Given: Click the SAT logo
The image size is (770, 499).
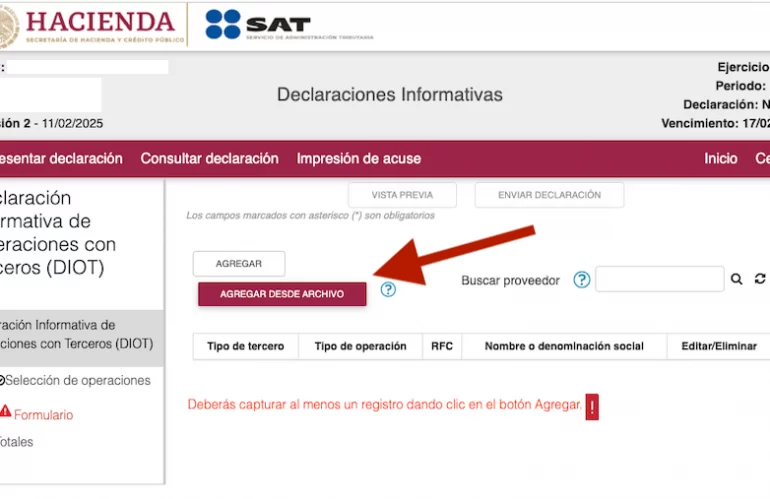Looking at the screenshot, I should pos(289,25).
